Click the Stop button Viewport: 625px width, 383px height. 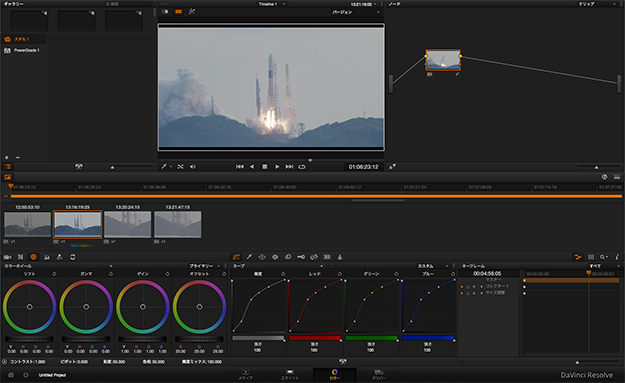[264, 167]
